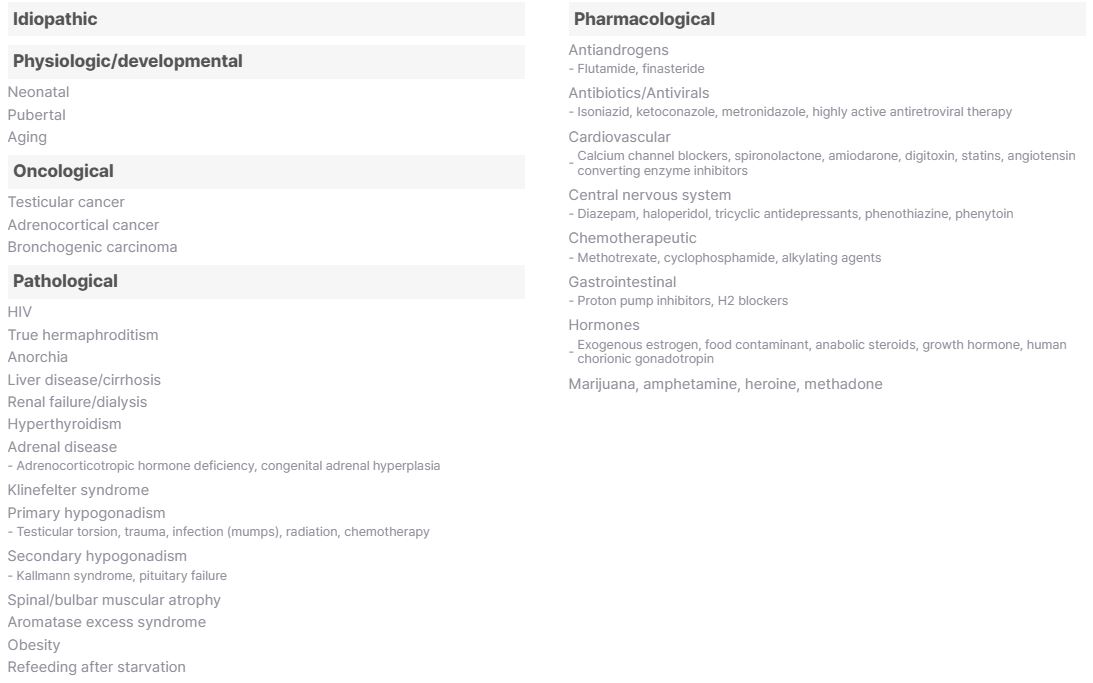Select Aromatase excess syndrome
1093x683 pixels.
point(106,622)
